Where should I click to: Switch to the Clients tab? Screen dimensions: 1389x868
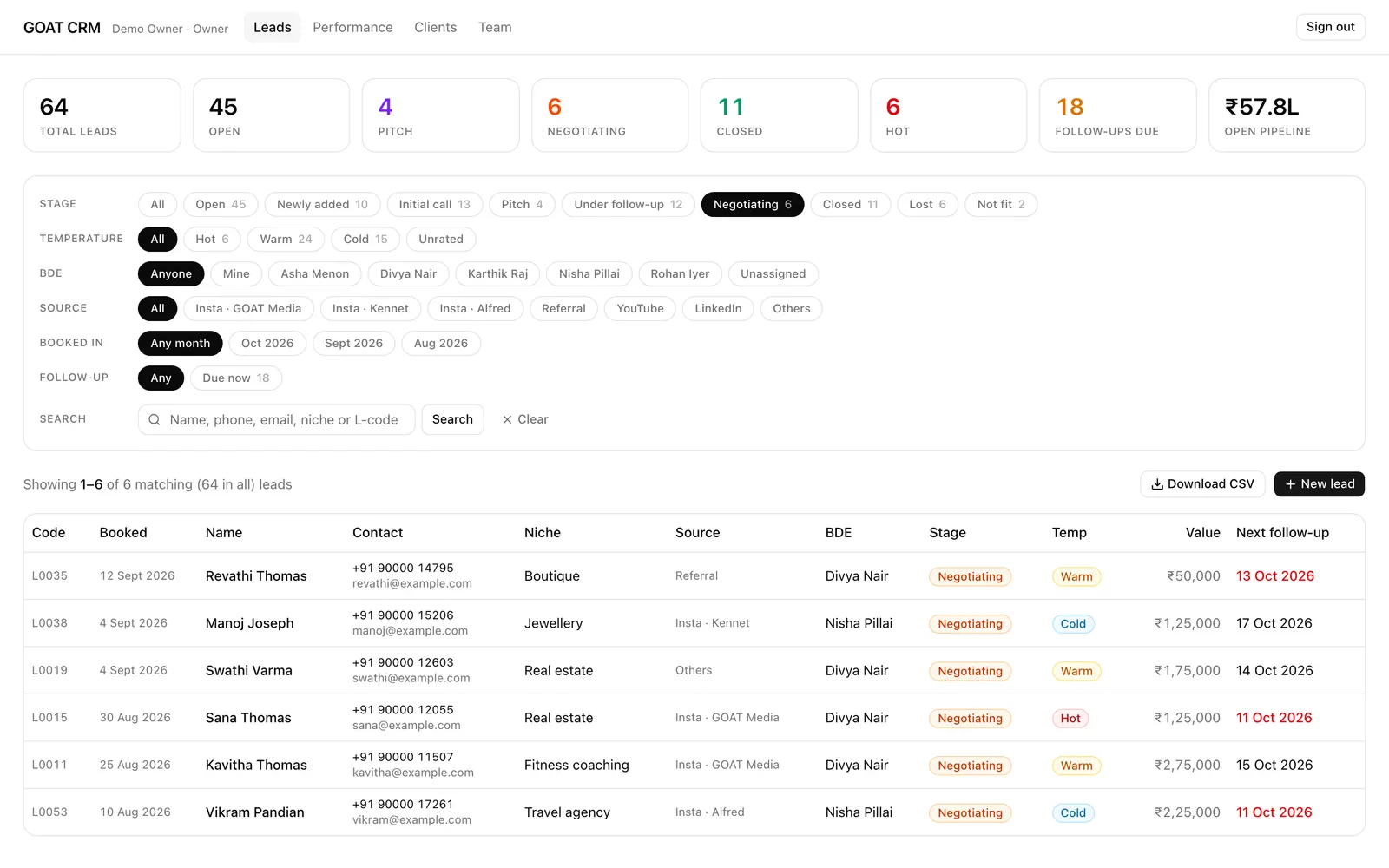435,28
